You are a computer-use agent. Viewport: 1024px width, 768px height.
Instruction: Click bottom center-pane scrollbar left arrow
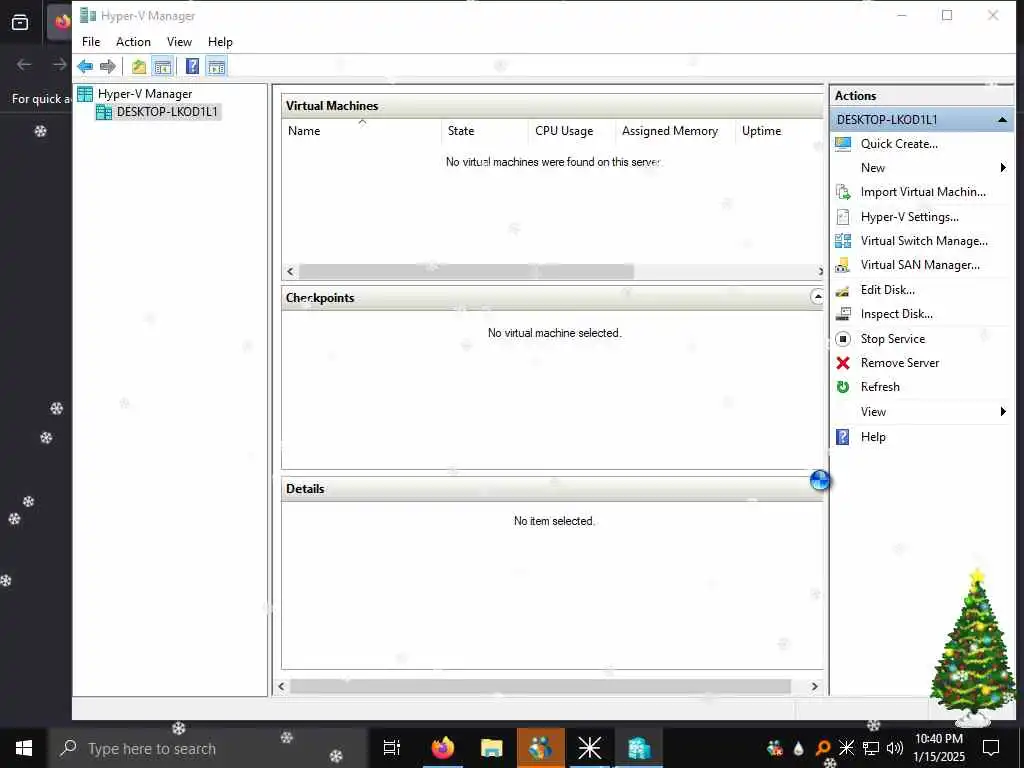click(281, 686)
